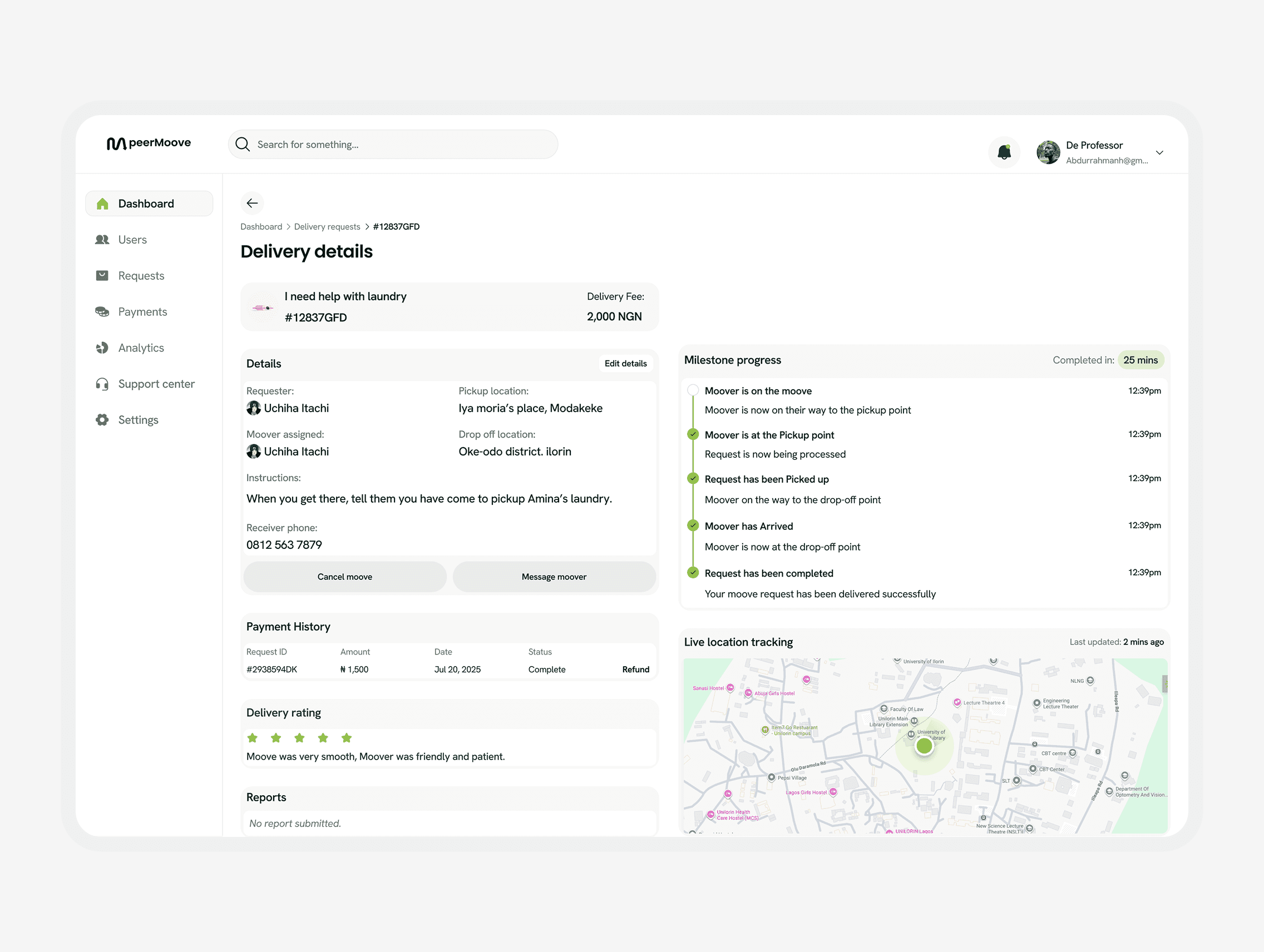Select the Users sidebar icon
1264x952 pixels.
[103, 239]
